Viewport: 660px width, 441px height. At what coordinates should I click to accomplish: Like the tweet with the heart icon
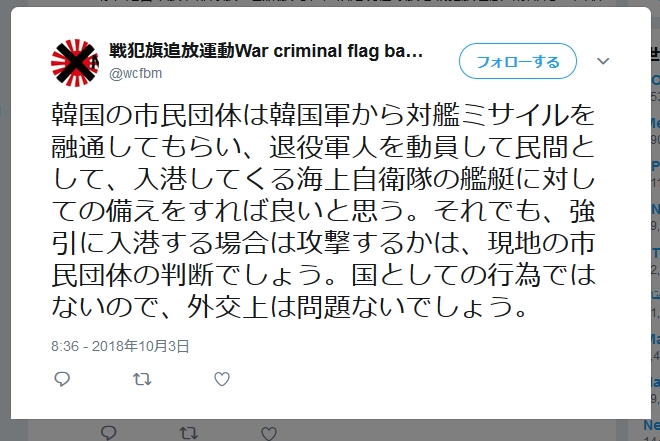point(222,379)
